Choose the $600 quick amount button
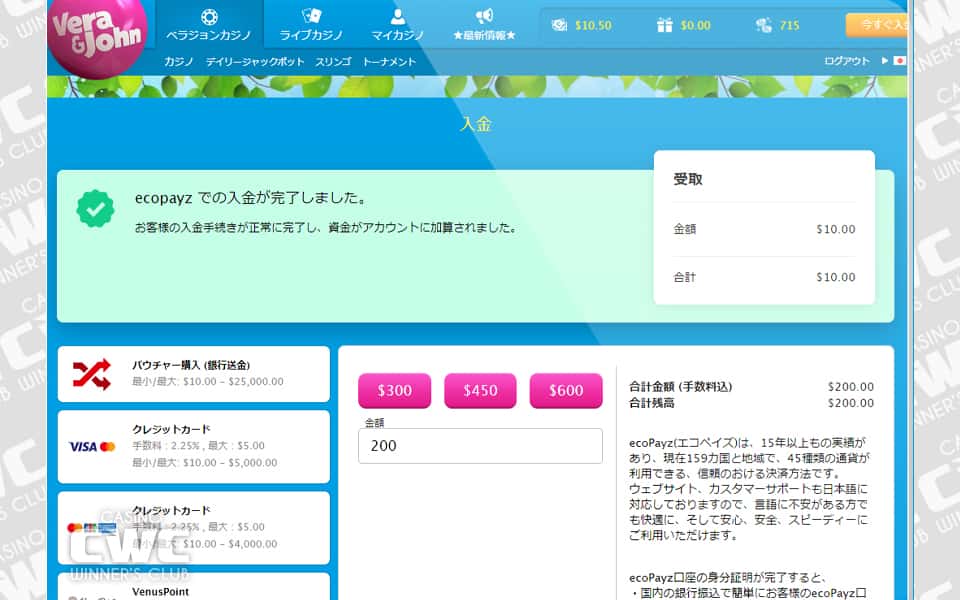The height and width of the screenshot is (600, 960). tap(566, 390)
